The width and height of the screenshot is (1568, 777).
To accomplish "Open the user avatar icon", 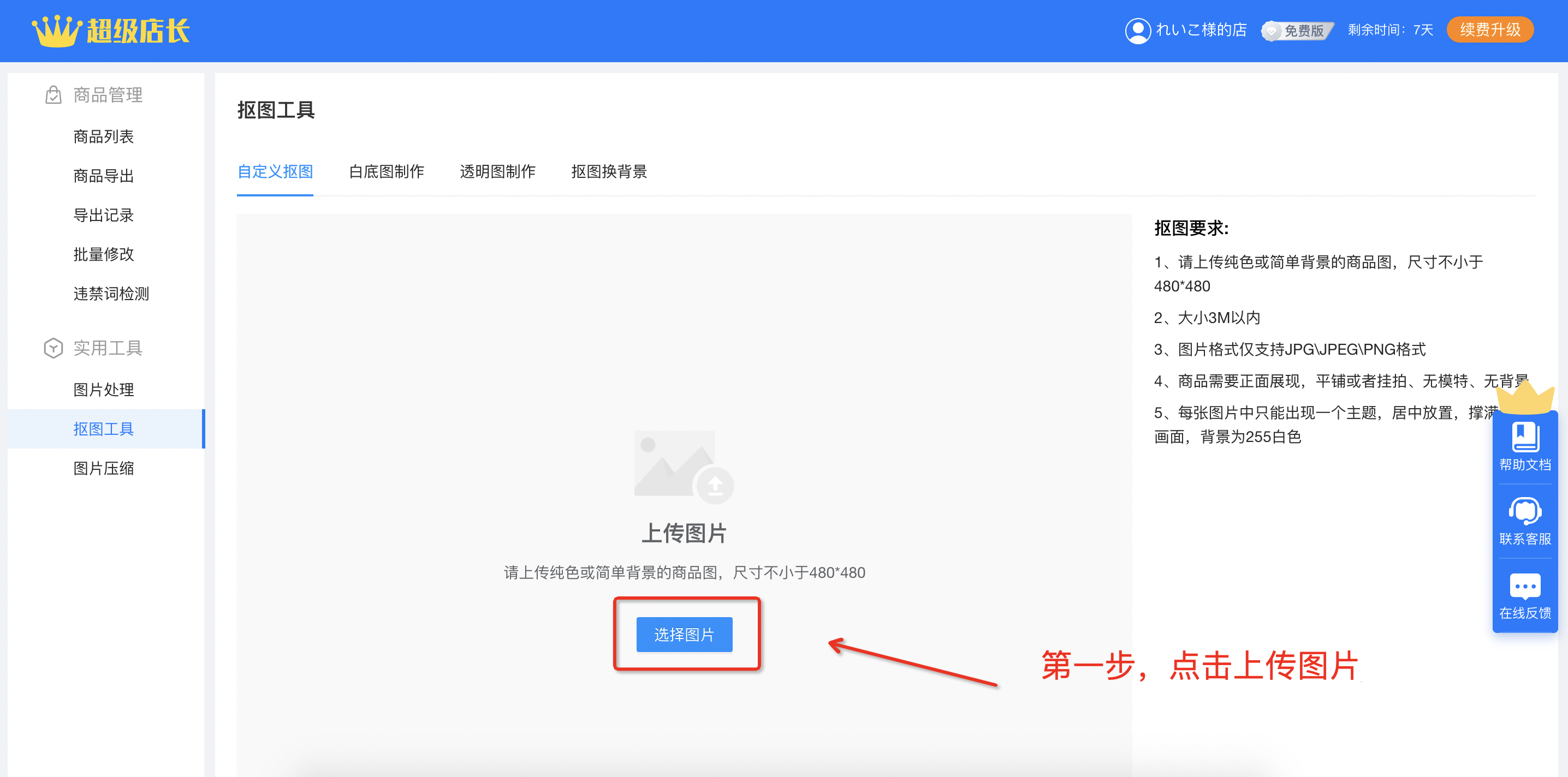I will (1137, 30).
